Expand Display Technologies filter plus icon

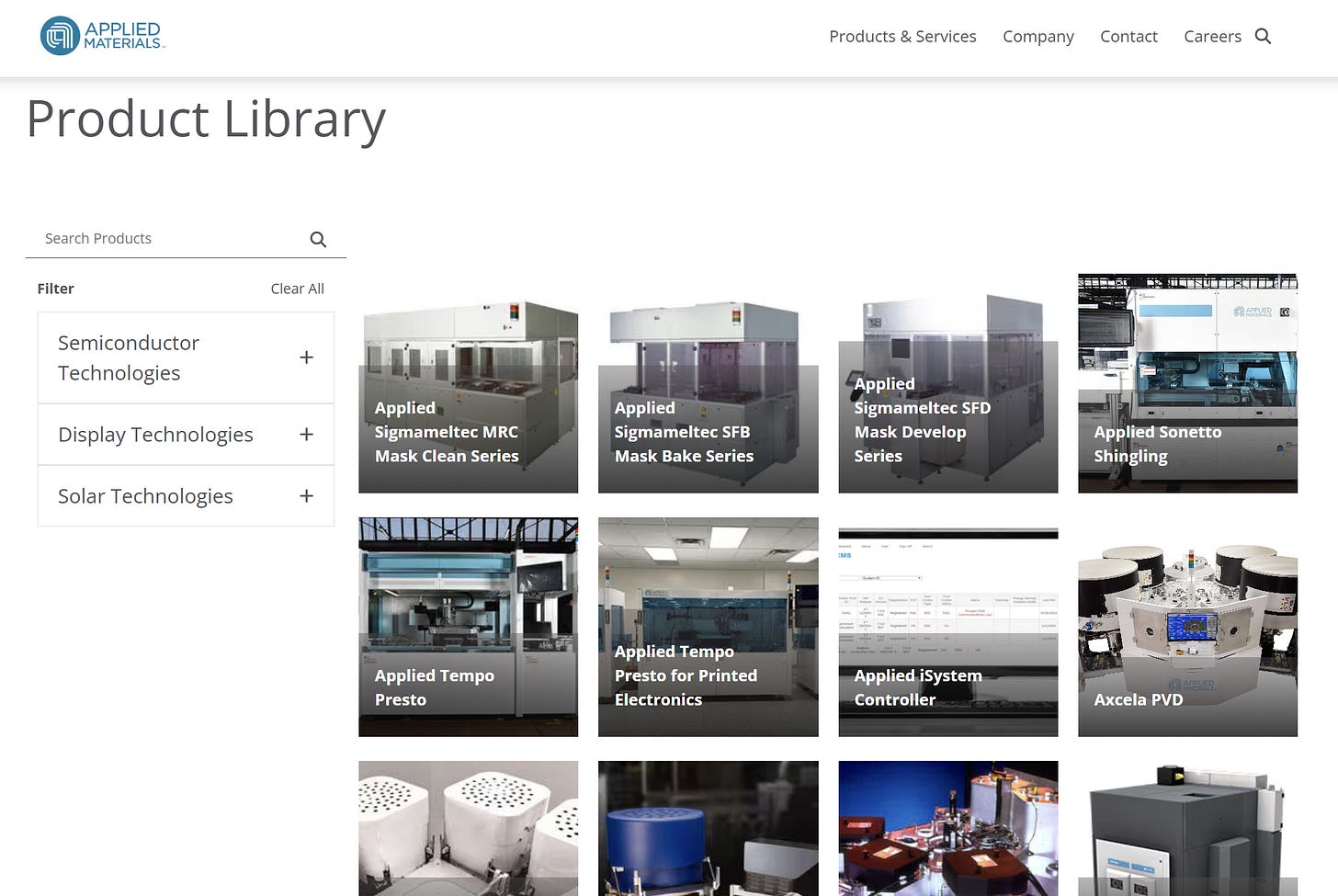[307, 435]
